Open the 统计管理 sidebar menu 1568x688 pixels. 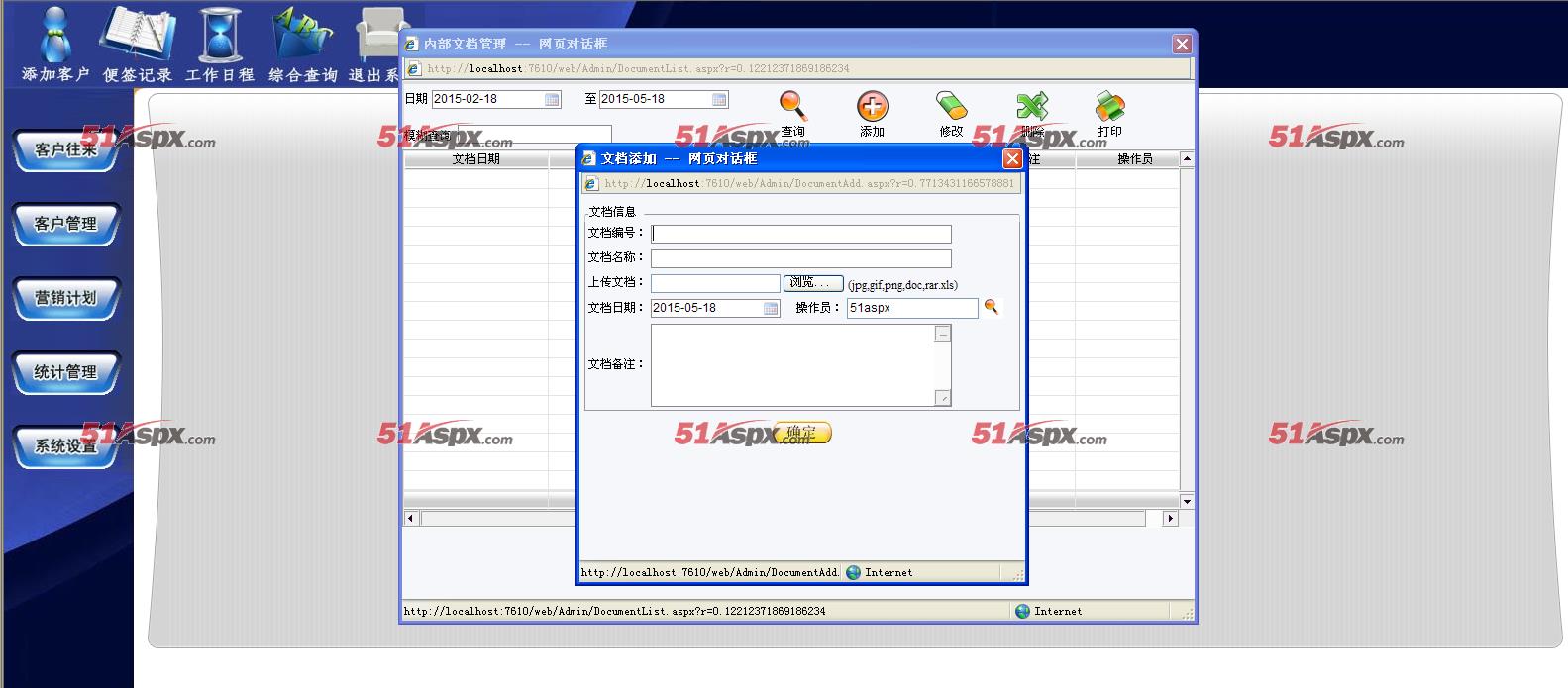pos(66,372)
